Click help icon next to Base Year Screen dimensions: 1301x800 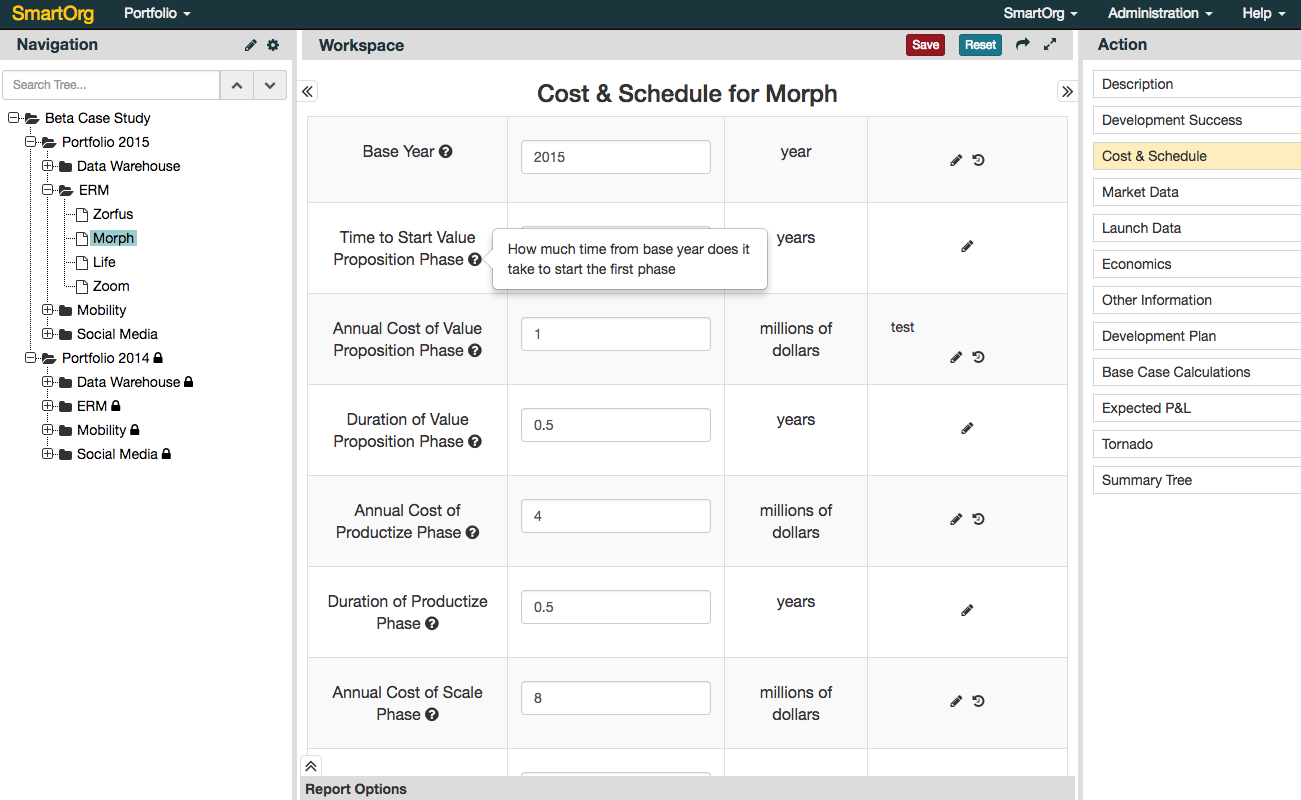click(x=446, y=152)
